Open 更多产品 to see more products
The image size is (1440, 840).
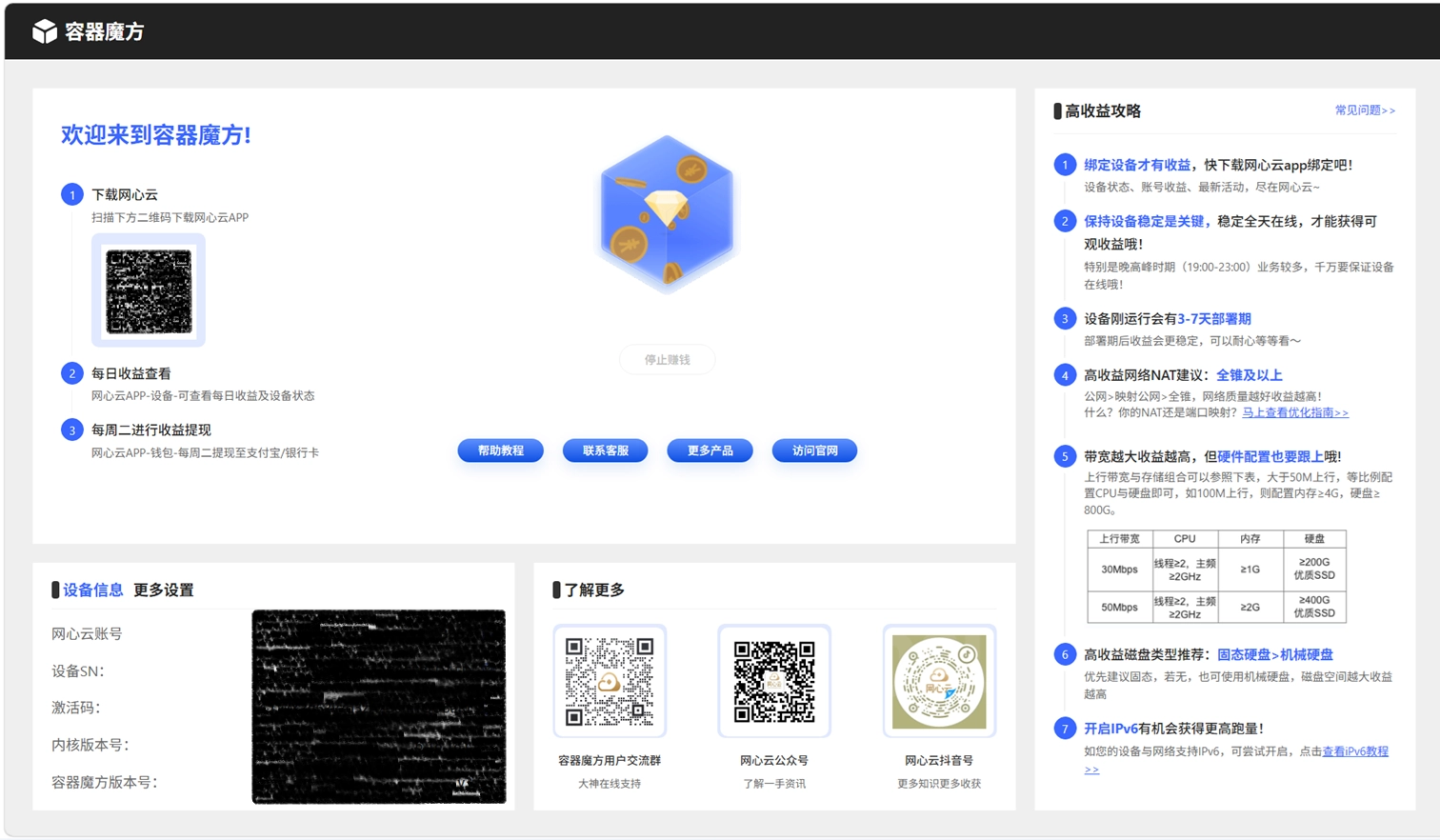coord(710,450)
